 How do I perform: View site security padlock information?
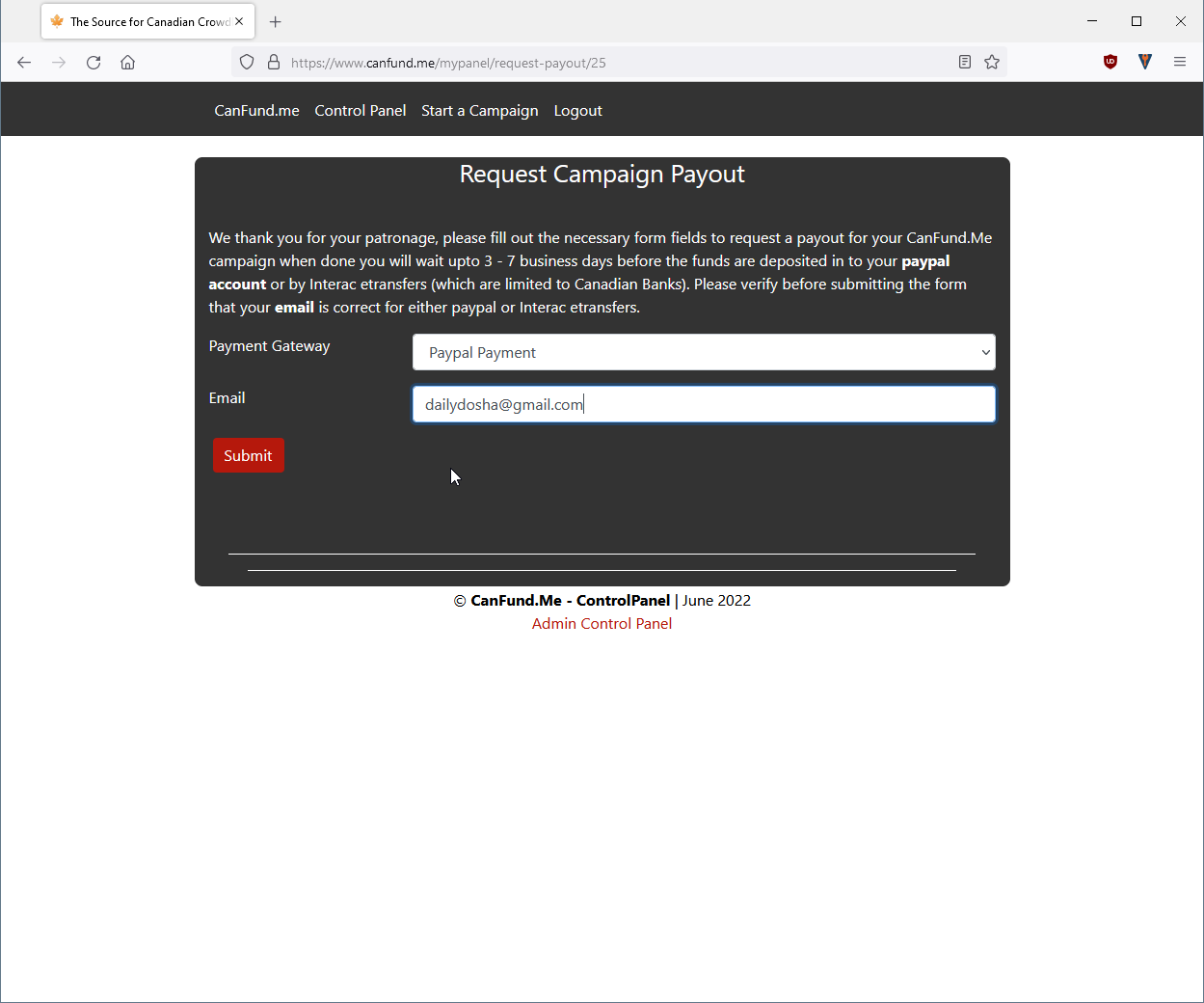tap(274, 62)
